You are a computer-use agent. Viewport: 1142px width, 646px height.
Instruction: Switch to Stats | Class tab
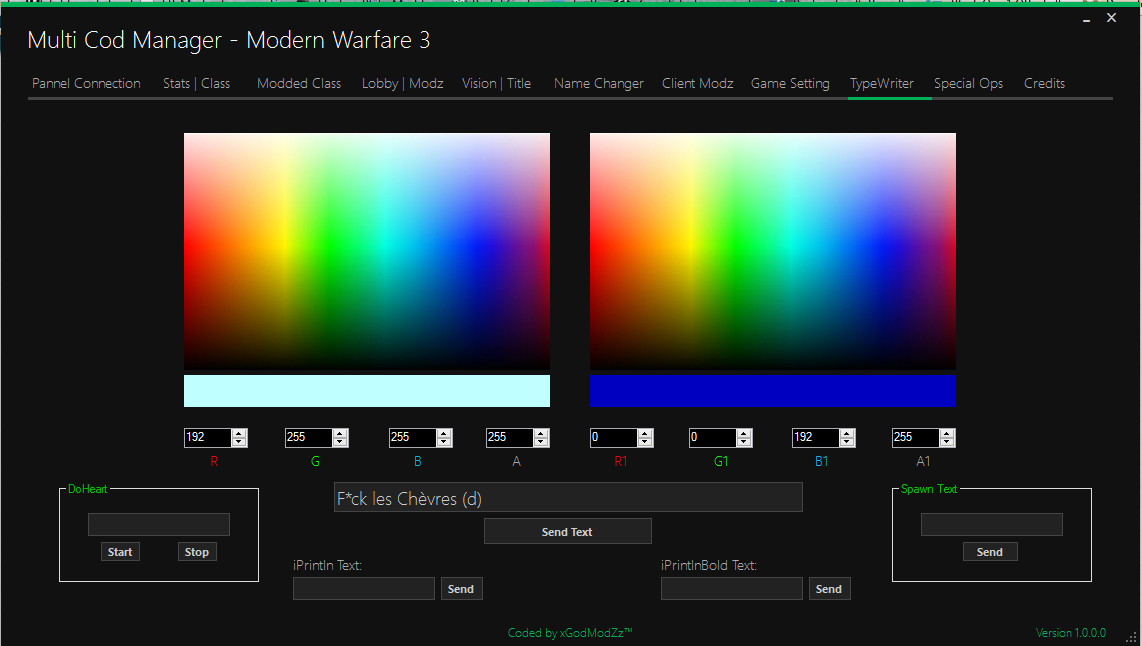coord(197,84)
